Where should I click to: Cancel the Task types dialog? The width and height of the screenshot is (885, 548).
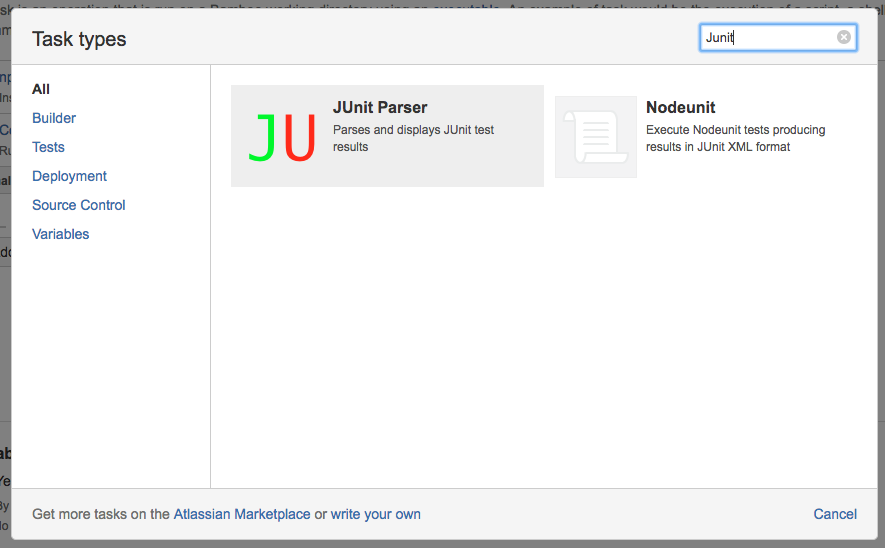(835, 514)
